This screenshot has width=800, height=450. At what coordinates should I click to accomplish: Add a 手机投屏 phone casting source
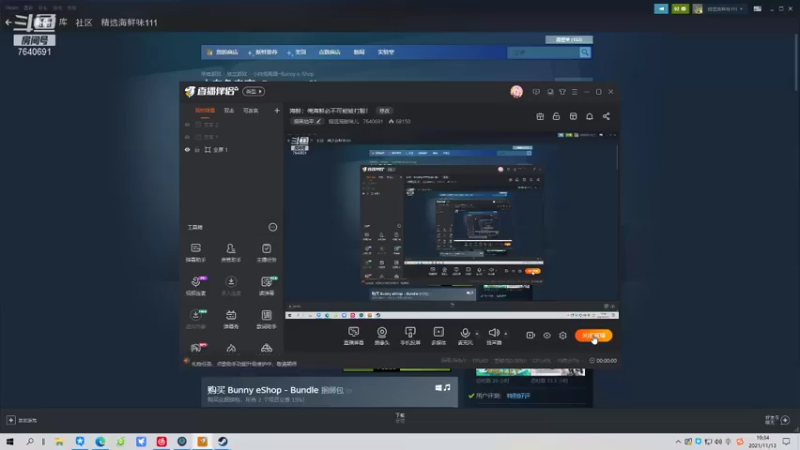pyautogui.click(x=410, y=336)
